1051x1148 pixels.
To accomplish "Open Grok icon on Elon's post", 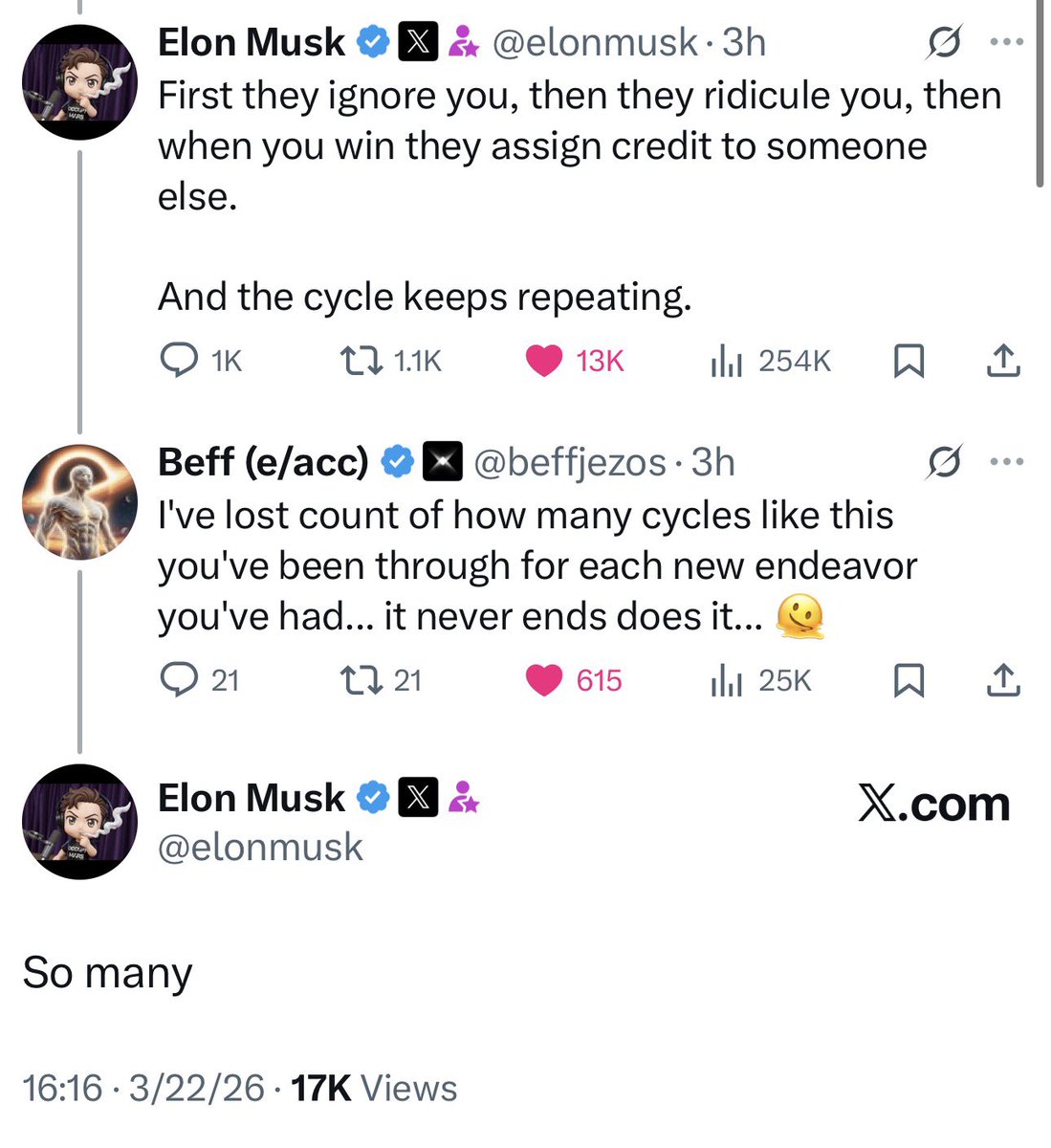I will pos(943,43).
